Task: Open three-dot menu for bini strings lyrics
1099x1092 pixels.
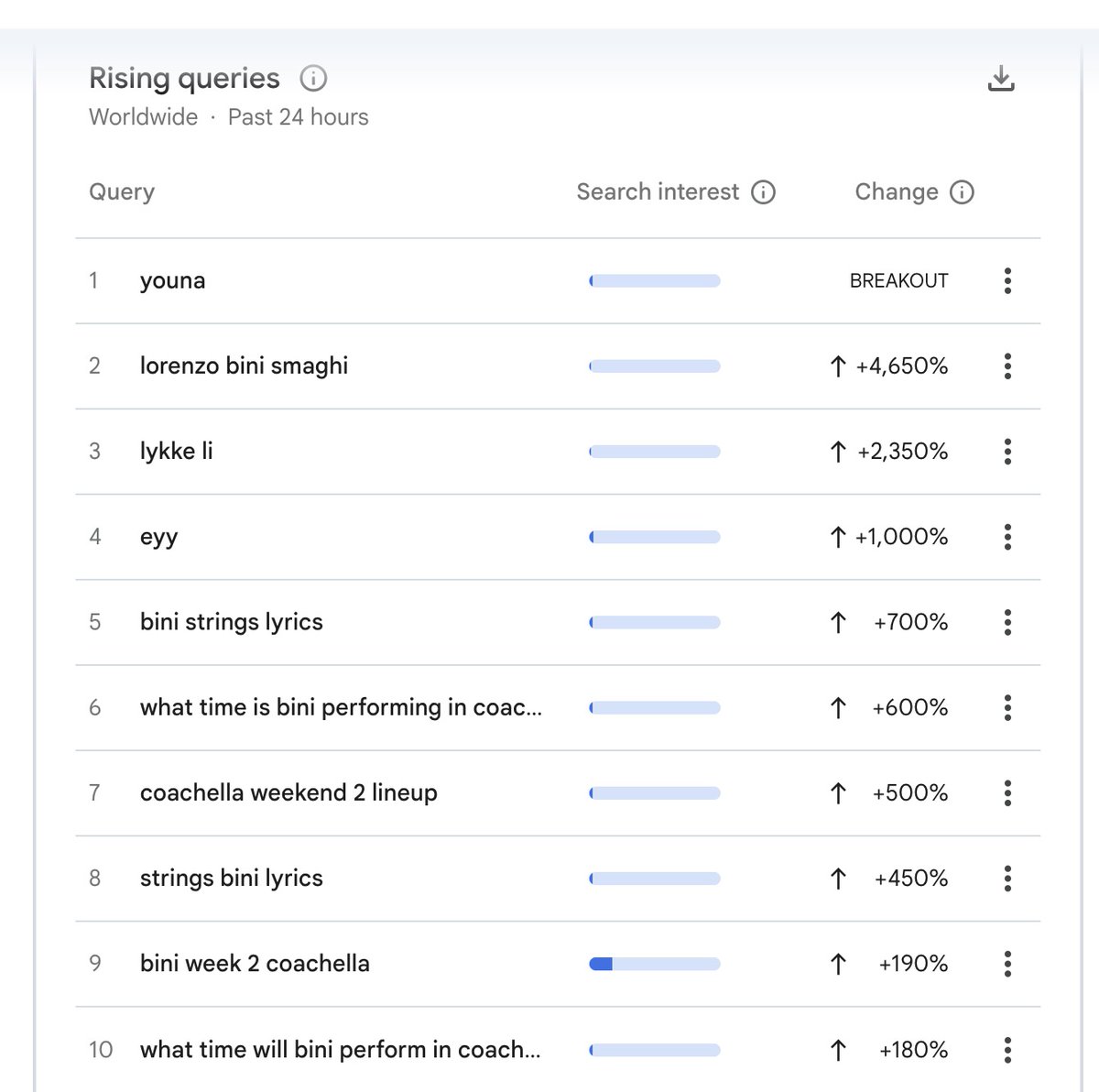Action: tap(1007, 622)
